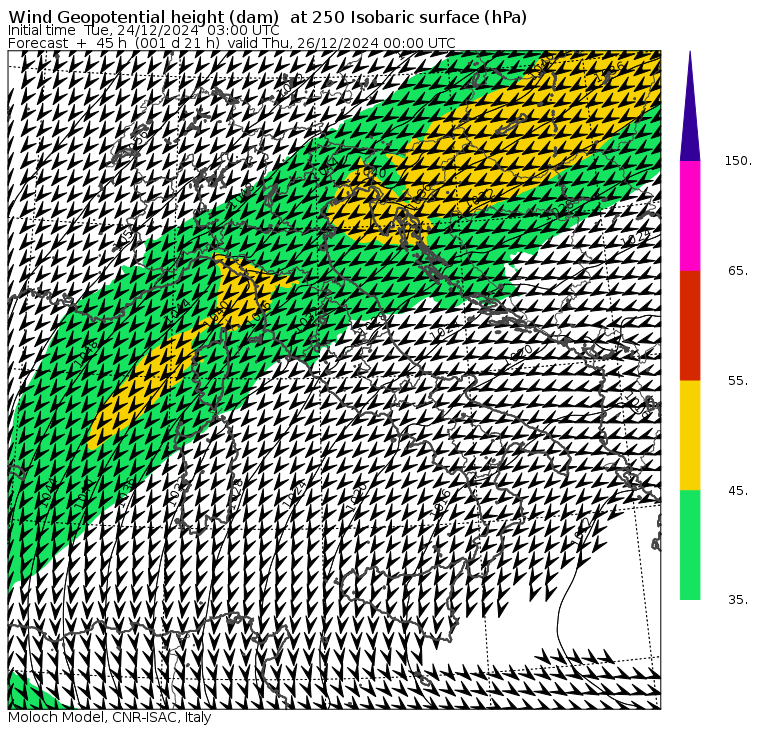Click the green 35-45 color band in legend
This screenshot has height=731, width=760.
pos(690,545)
